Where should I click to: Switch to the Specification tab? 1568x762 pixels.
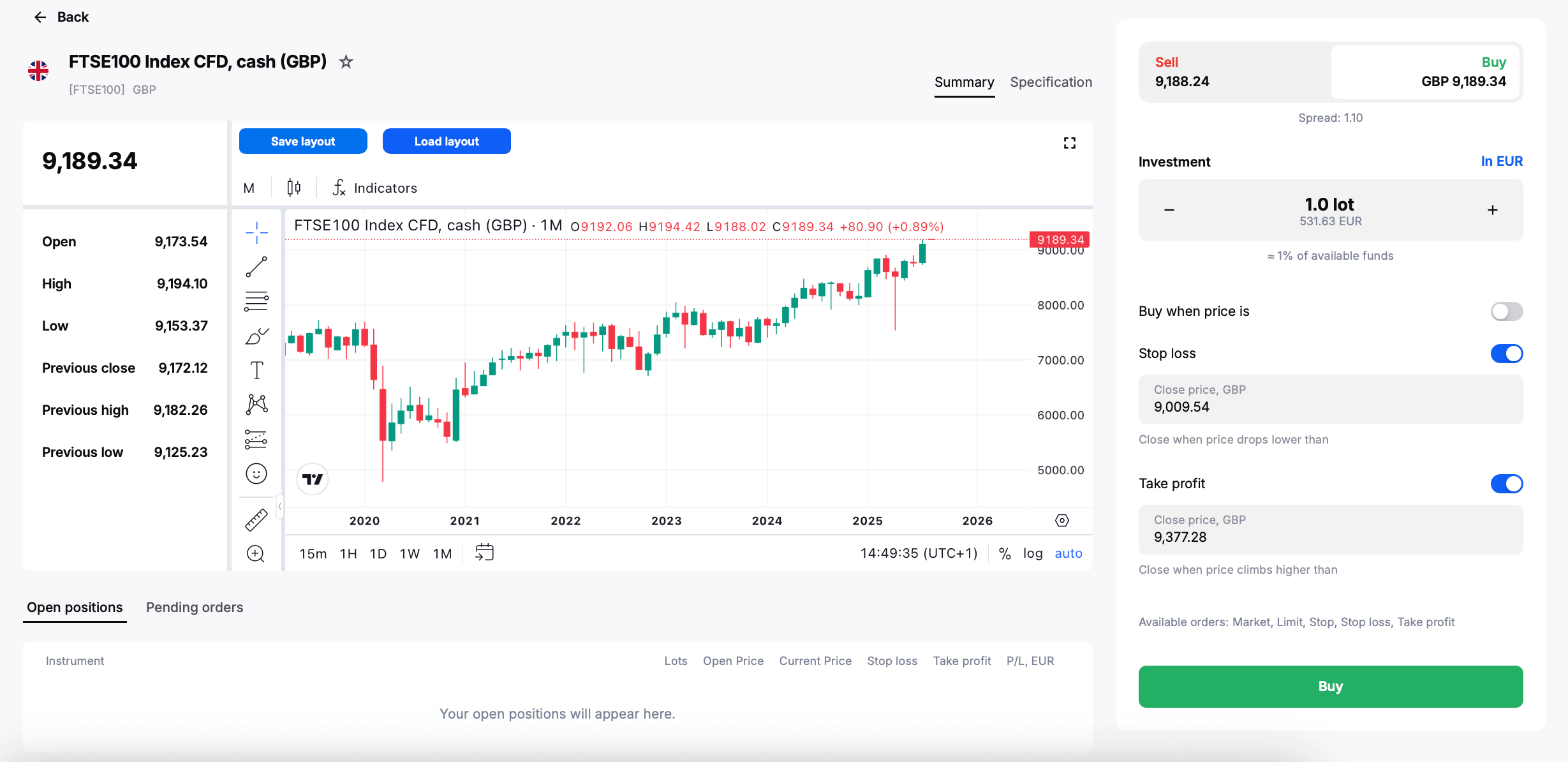(1051, 82)
